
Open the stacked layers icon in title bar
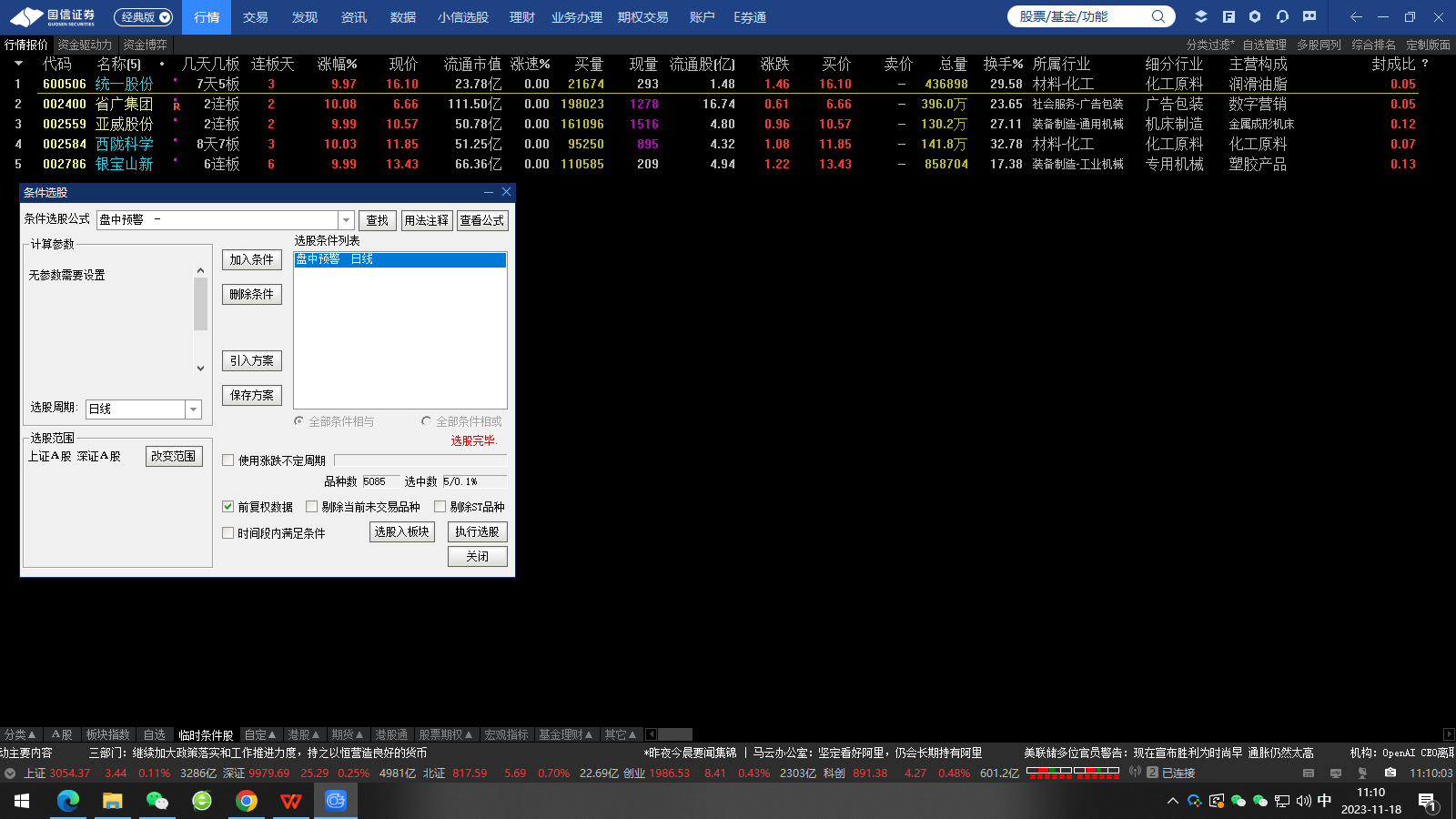click(x=1201, y=16)
